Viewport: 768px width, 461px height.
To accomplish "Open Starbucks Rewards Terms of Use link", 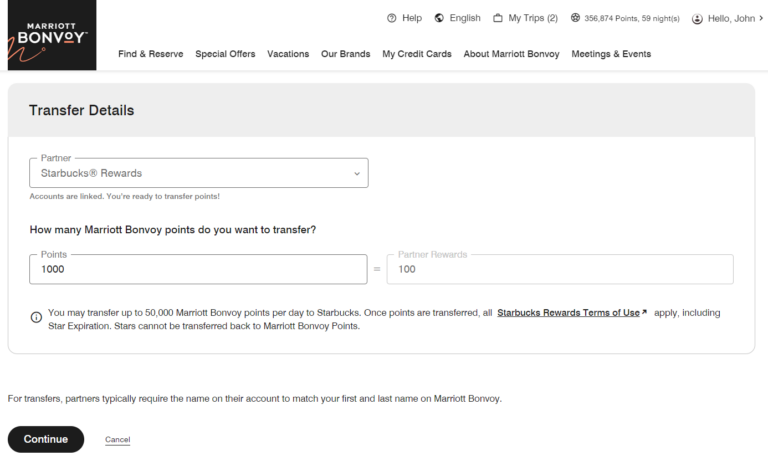I will (x=569, y=313).
